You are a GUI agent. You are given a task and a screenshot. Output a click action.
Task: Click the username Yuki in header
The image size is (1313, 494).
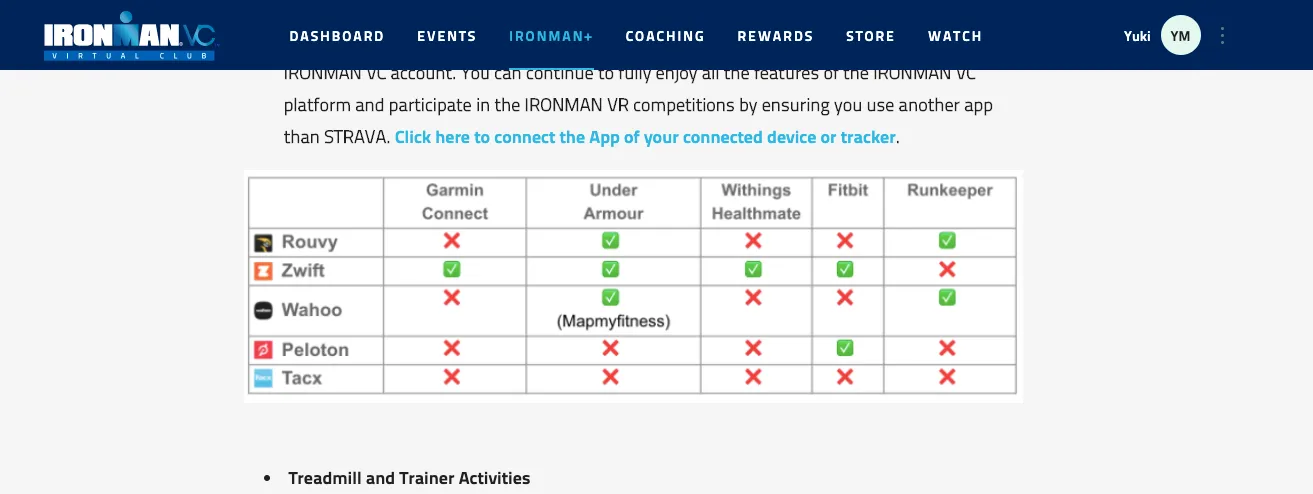click(x=1137, y=36)
